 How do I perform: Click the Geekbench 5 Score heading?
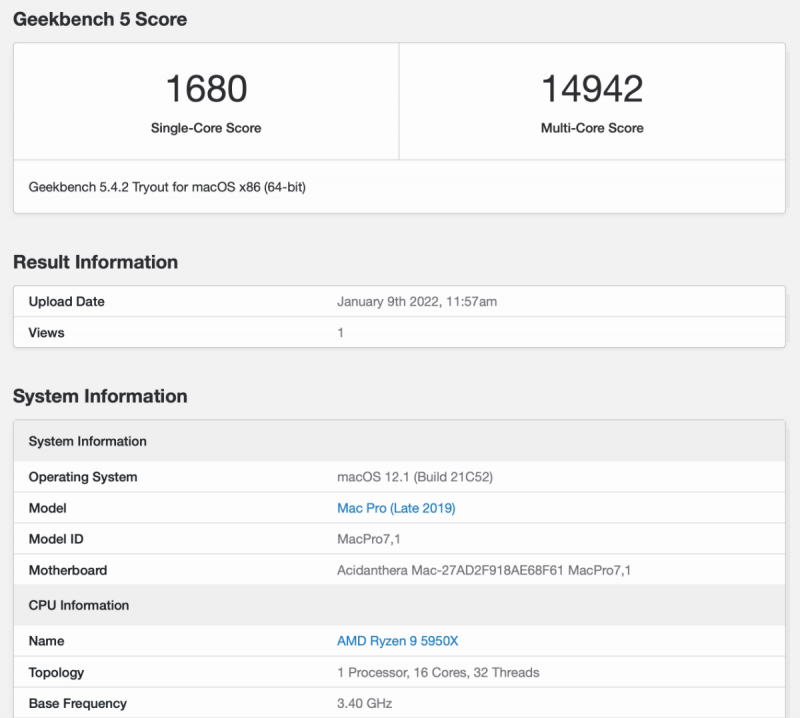[100, 19]
